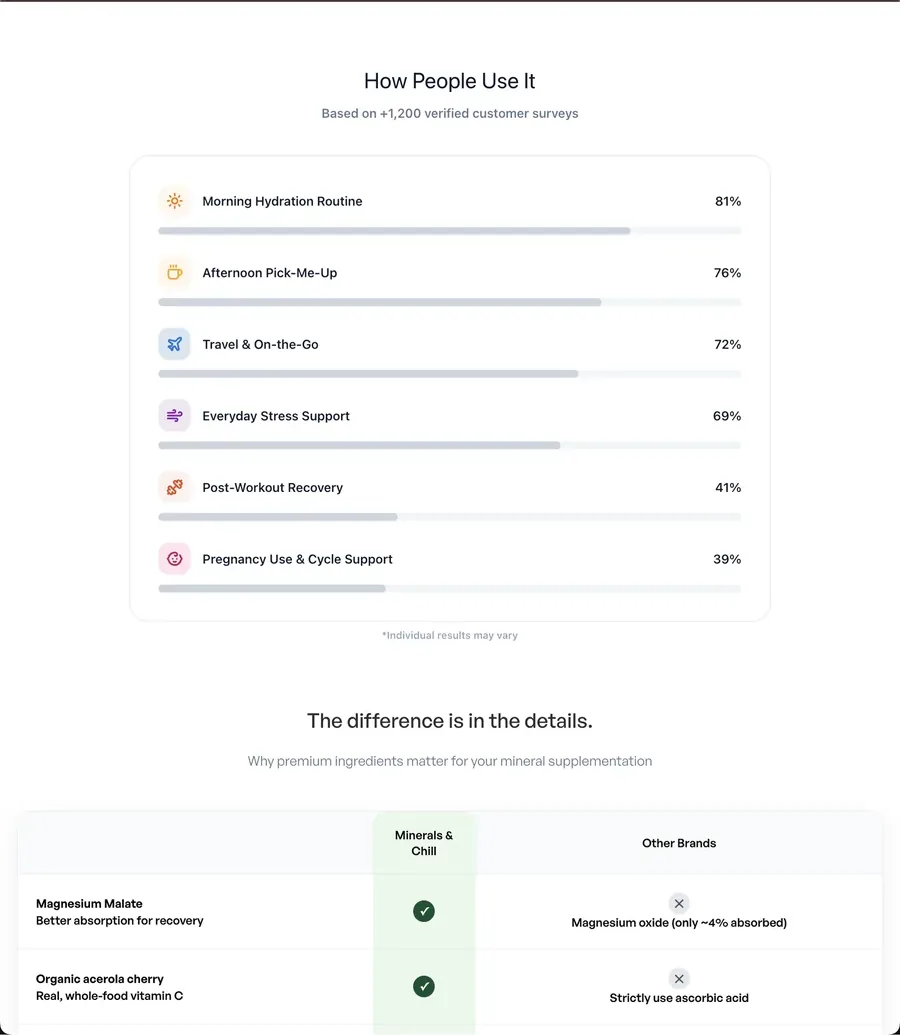Click the X icon above Magnesium oxide text

pyautogui.click(x=679, y=903)
